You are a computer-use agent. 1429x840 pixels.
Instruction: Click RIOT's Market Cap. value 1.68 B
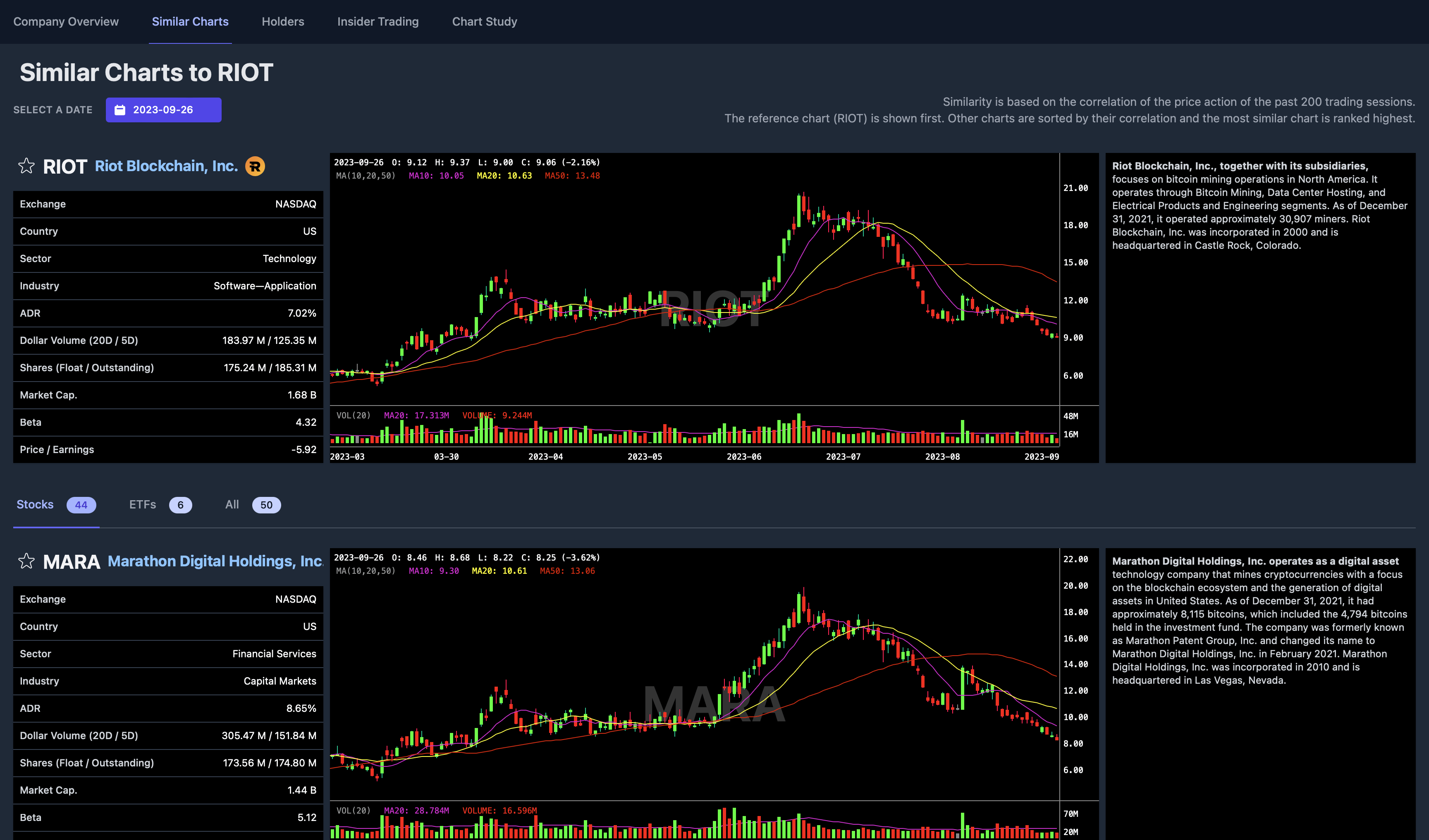302,395
